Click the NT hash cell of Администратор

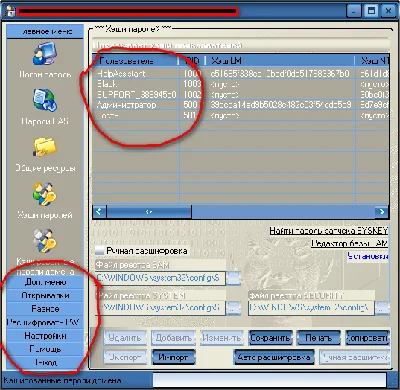point(374,105)
